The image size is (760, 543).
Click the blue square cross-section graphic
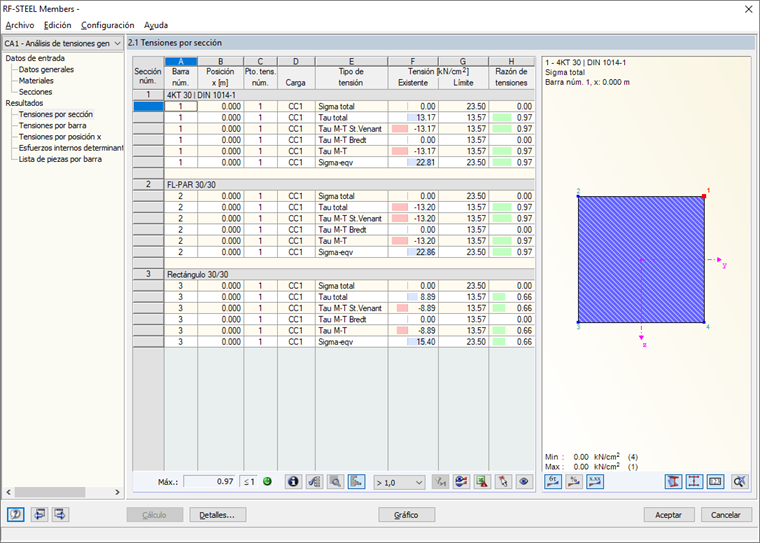(x=641, y=259)
